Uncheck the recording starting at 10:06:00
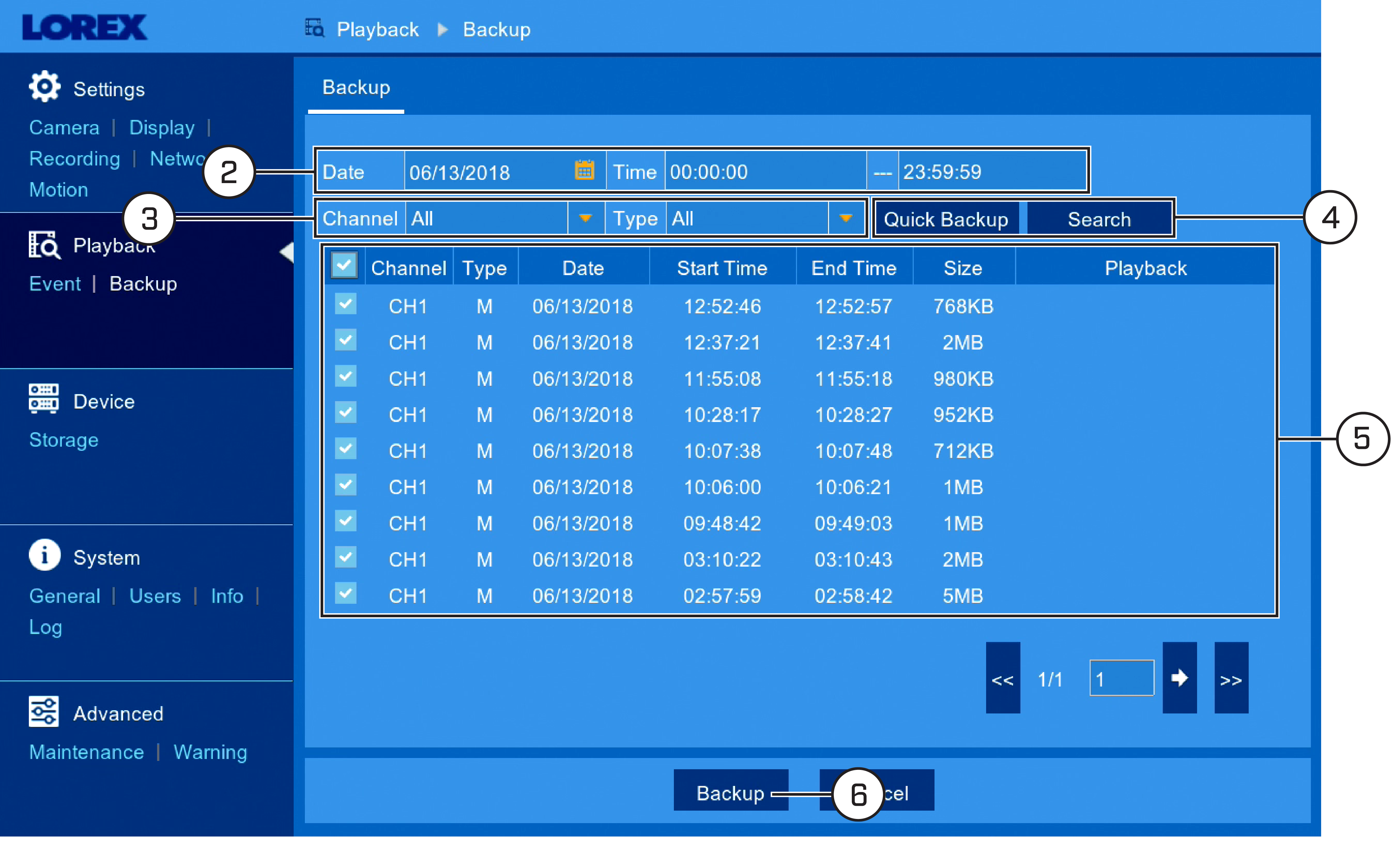The height and width of the screenshot is (843, 1400). (345, 485)
